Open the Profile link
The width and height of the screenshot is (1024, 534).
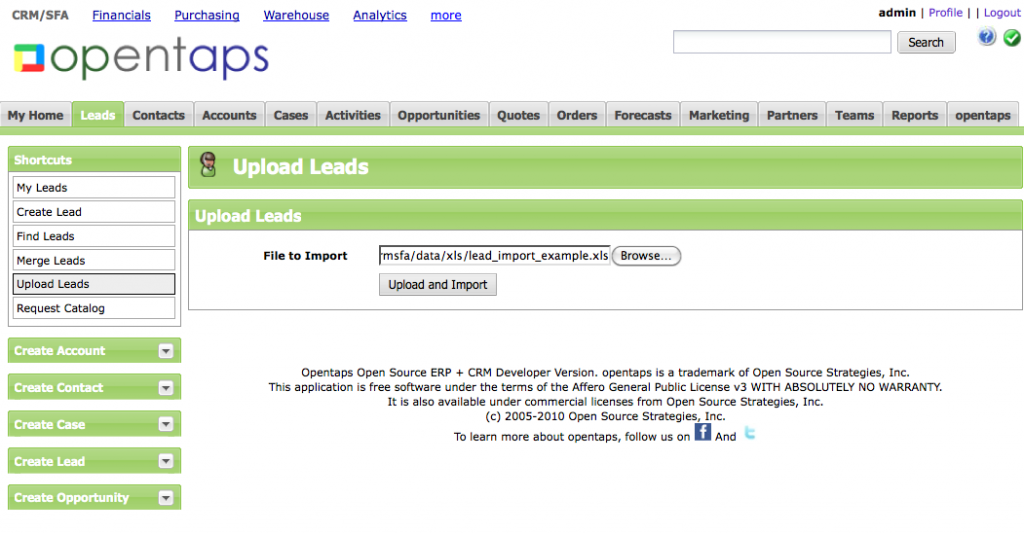946,12
